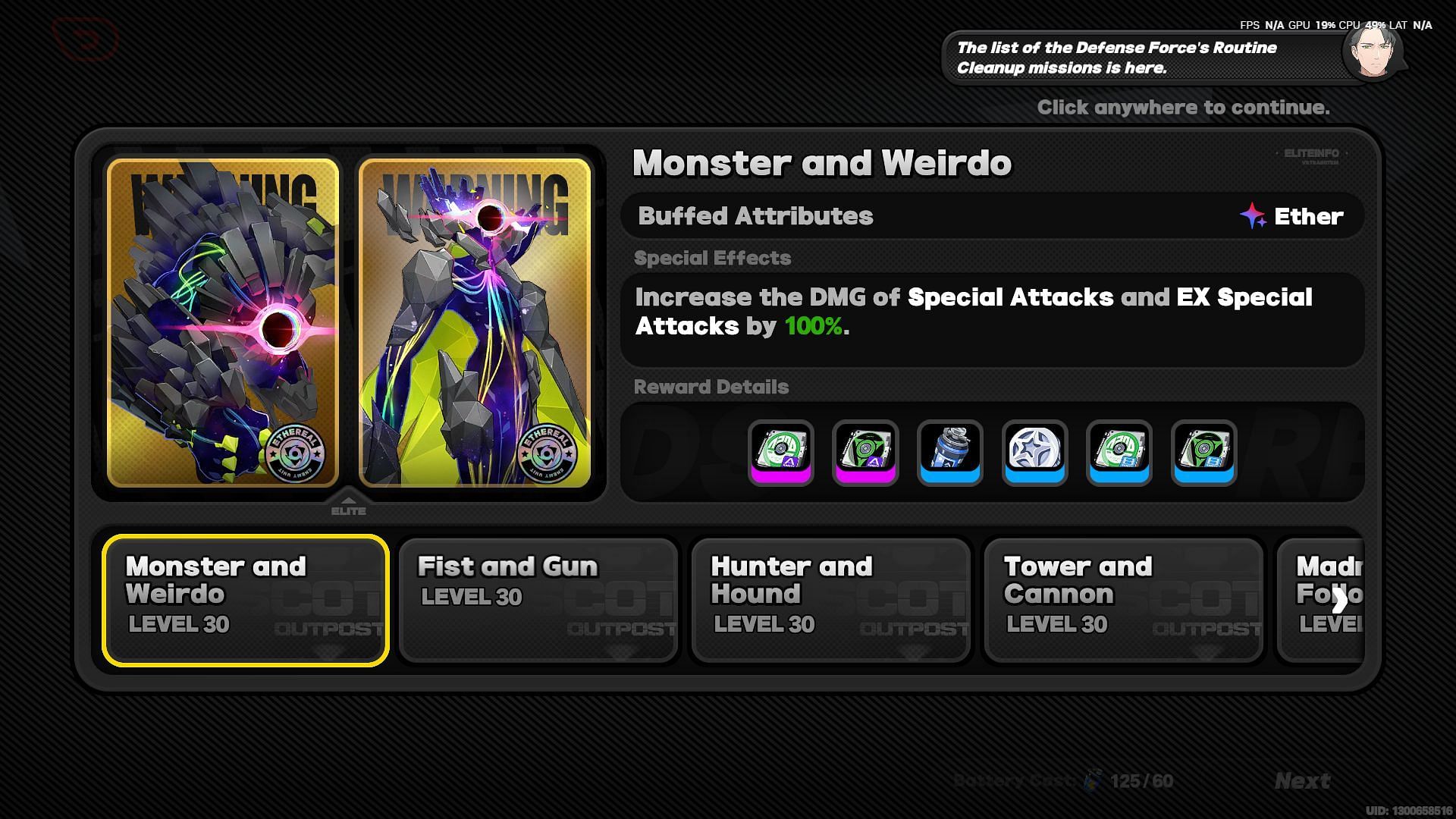
Task: Click 'Click anywhere to continue' text
Action: click(1183, 108)
